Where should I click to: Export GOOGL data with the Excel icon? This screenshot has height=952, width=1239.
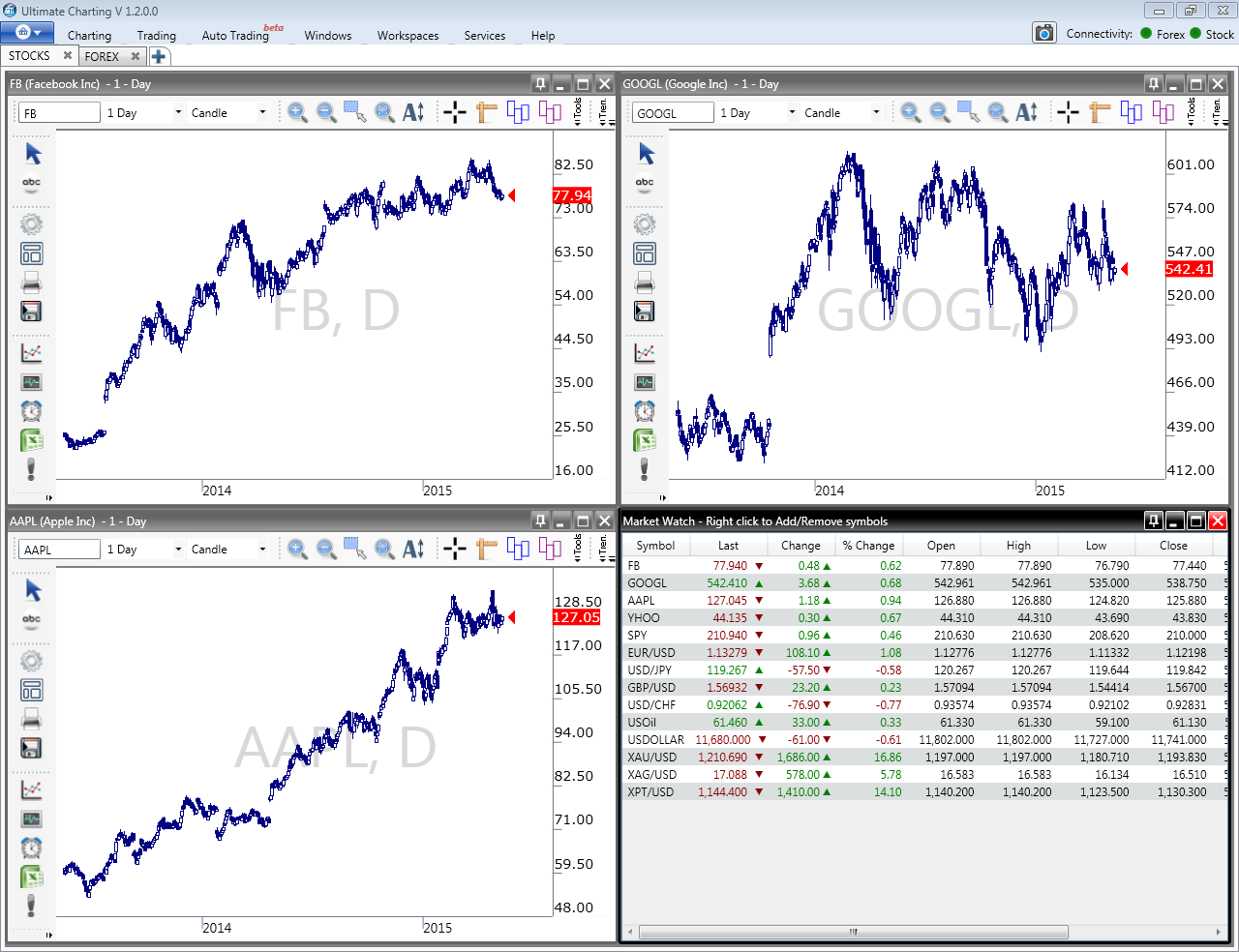(645, 440)
